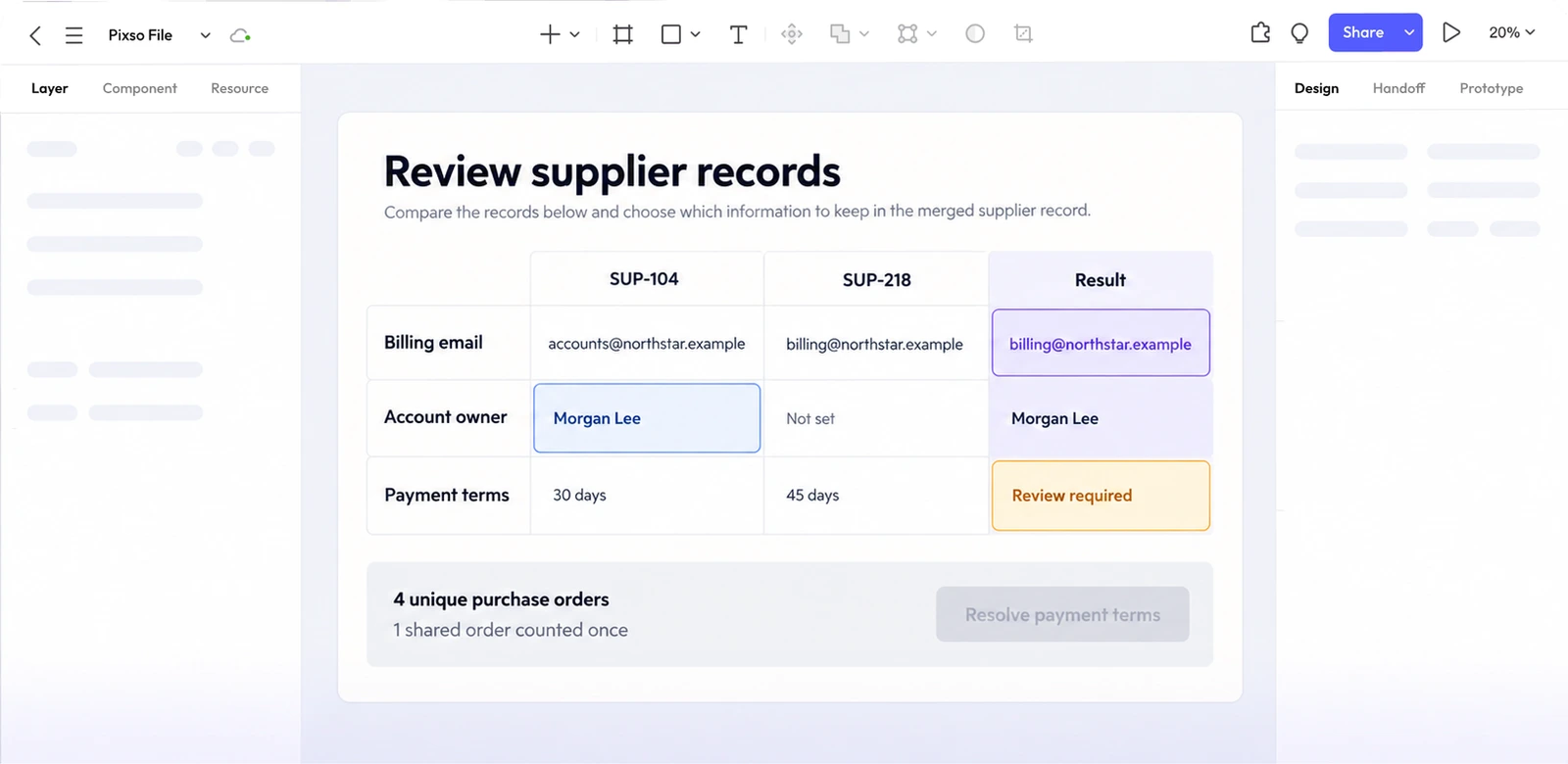Expand the shape tool options chevron
The height and width of the screenshot is (764, 1568).
[695, 34]
